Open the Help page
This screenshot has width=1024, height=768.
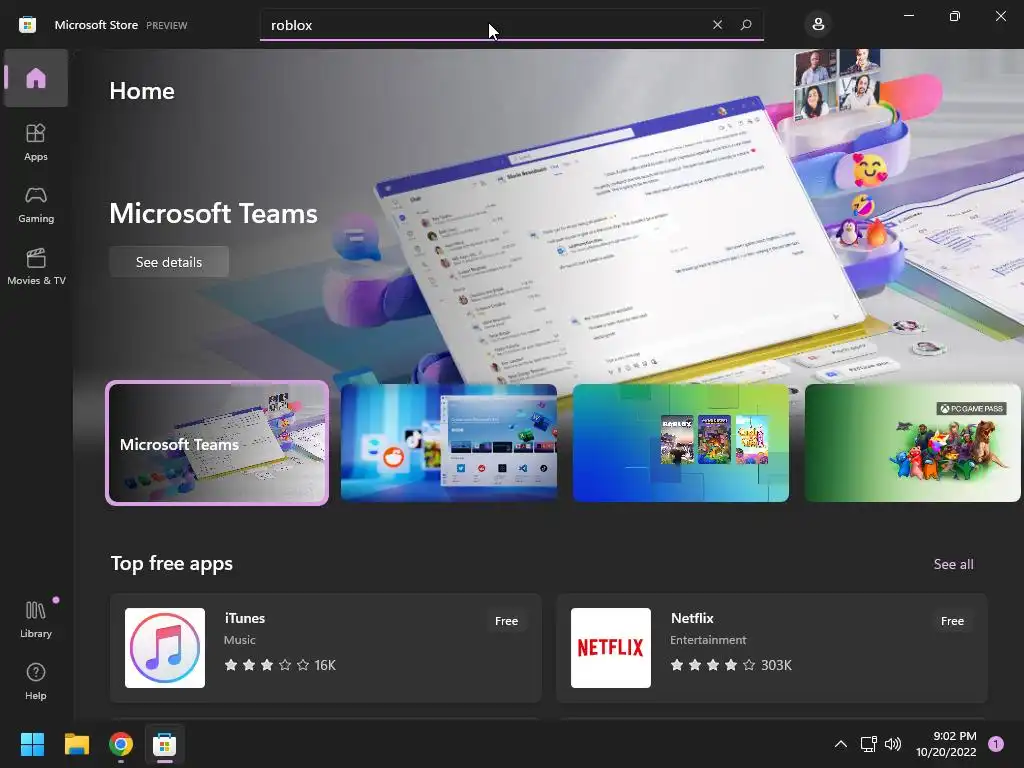click(36, 681)
